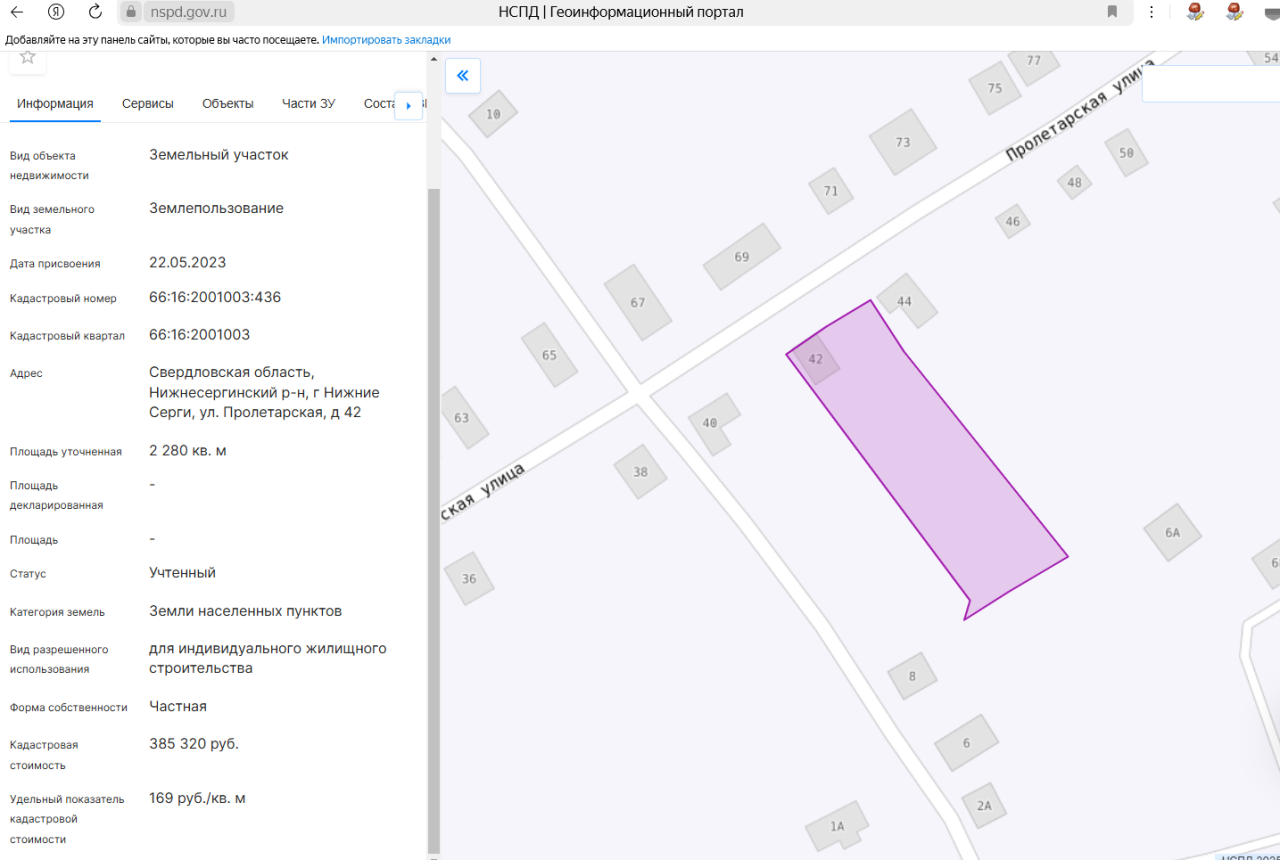Click building number 44 on map

click(905, 301)
